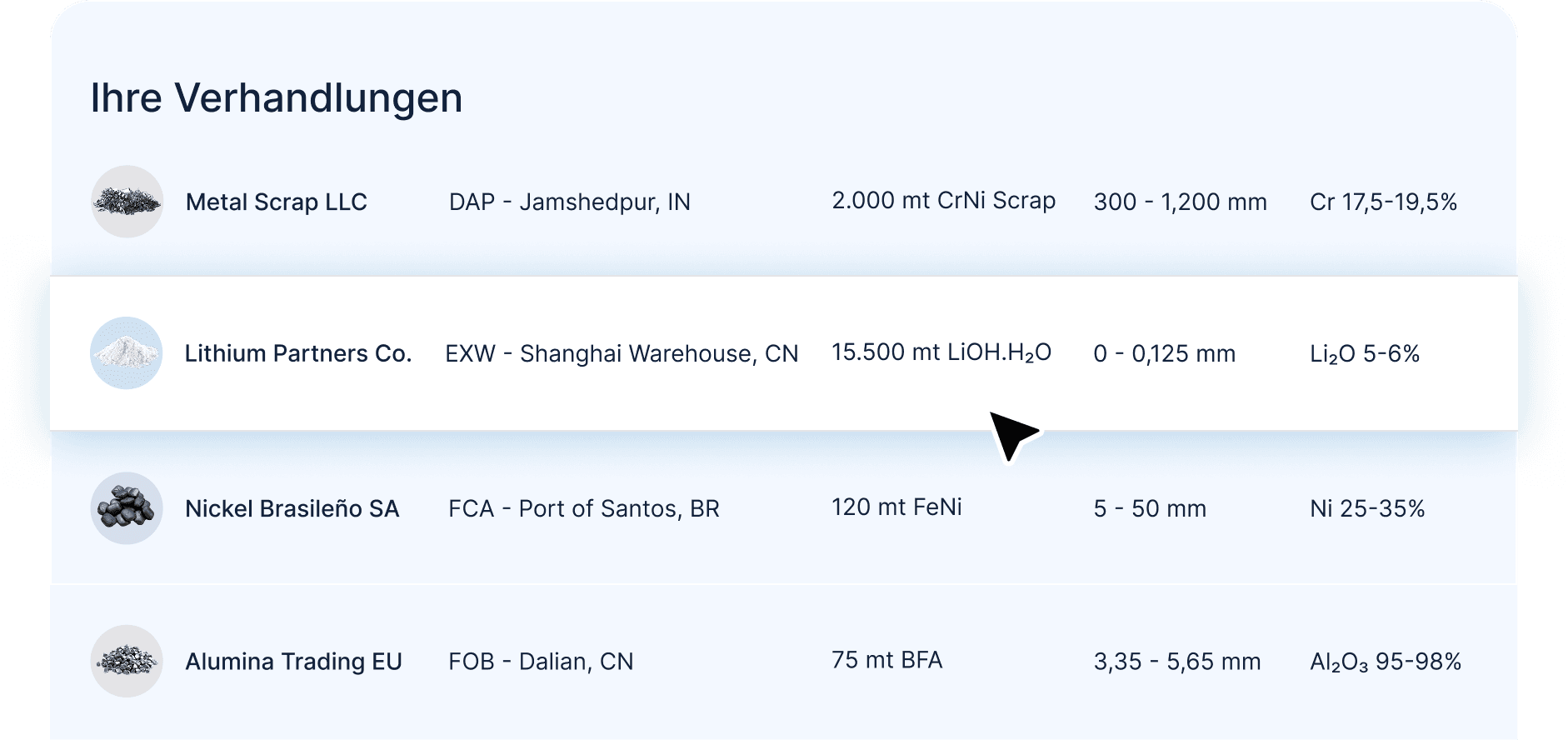Click the 300 - 1,200 mm size range
The image size is (1568, 740).
[1180, 202]
